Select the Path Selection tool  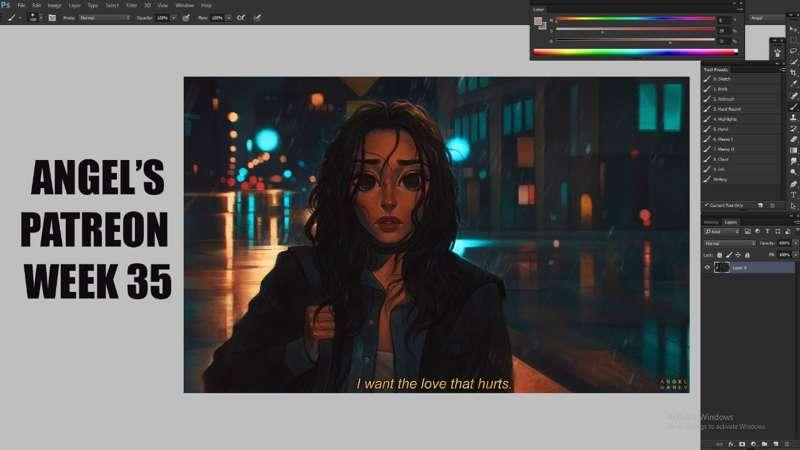(x=793, y=206)
